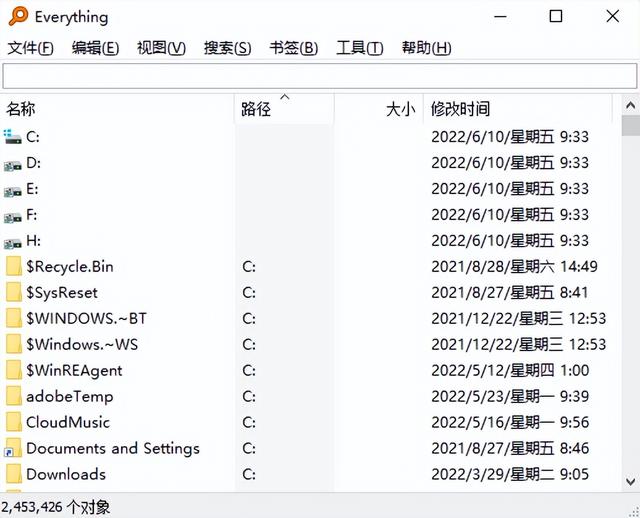Click the H: drive name text

click(33, 241)
